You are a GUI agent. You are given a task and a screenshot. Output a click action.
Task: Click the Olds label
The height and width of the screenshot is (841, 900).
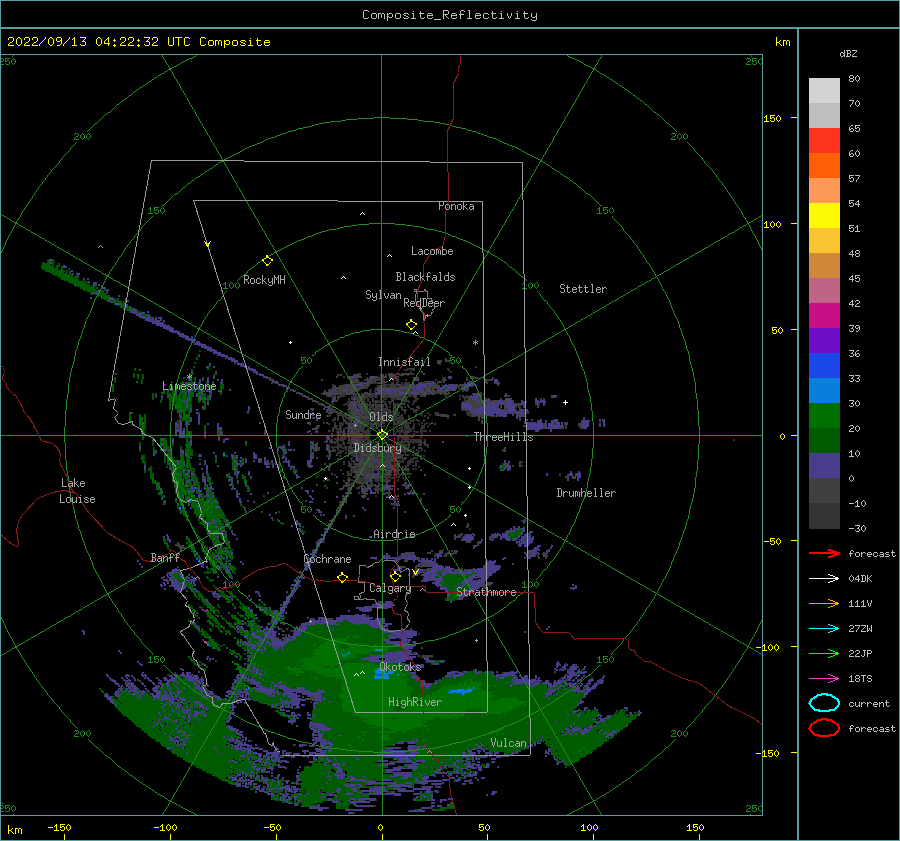point(381,417)
